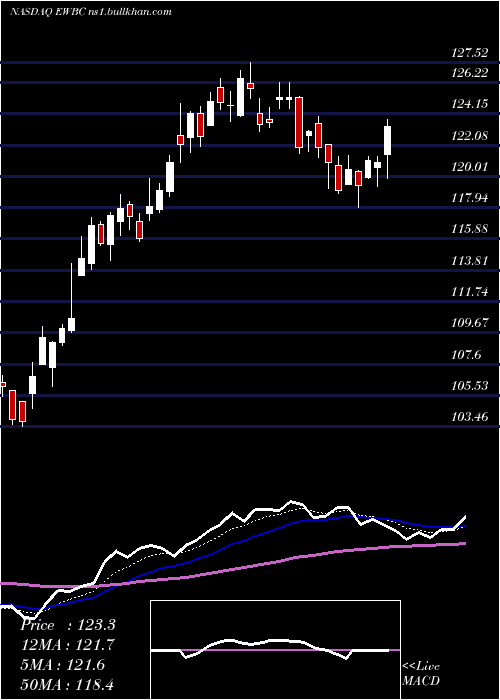The height and width of the screenshot is (700, 500).
Task: Select the 117.94 price axis label
Action: 469,198
